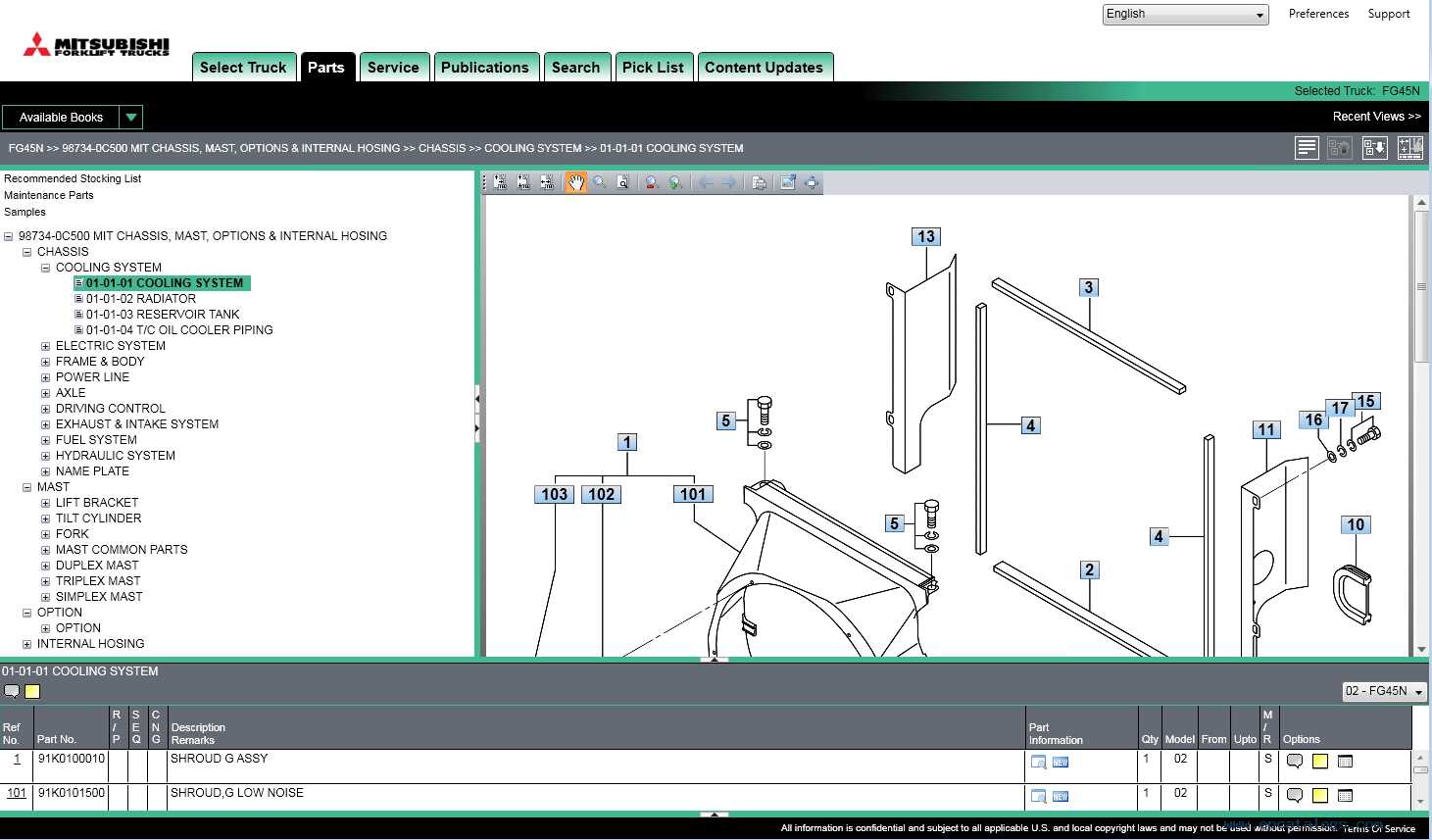
Task: Open Recent Views list
Action: pyautogui.click(x=1376, y=117)
